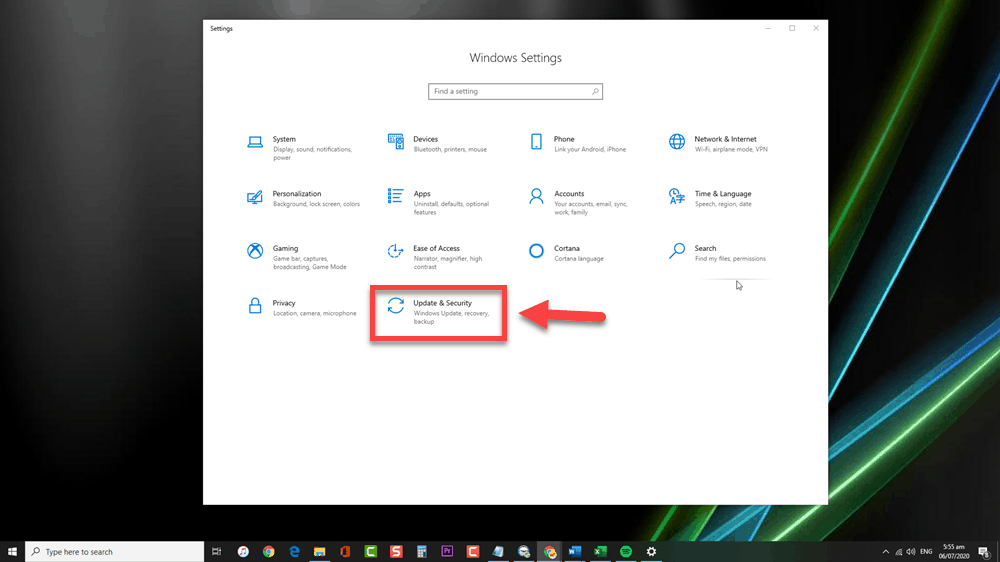Open Time & Language settings

click(710, 198)
